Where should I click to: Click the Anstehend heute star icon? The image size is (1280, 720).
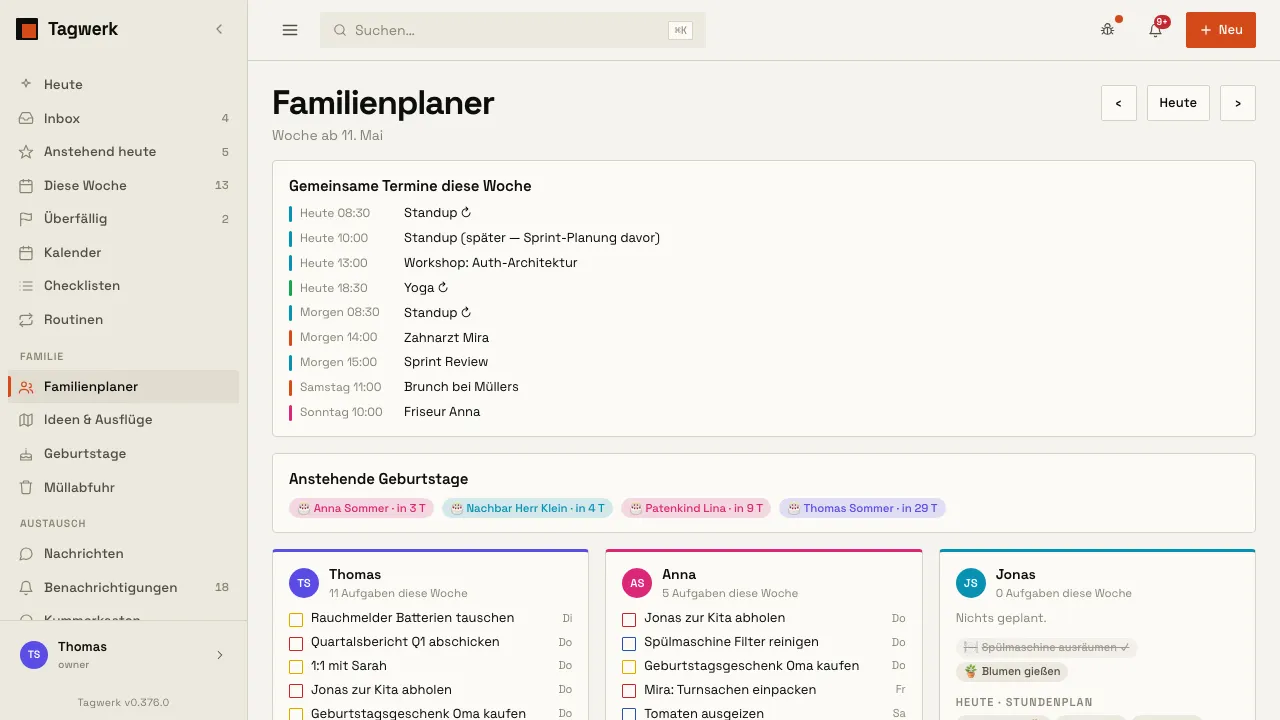point(26,152)
